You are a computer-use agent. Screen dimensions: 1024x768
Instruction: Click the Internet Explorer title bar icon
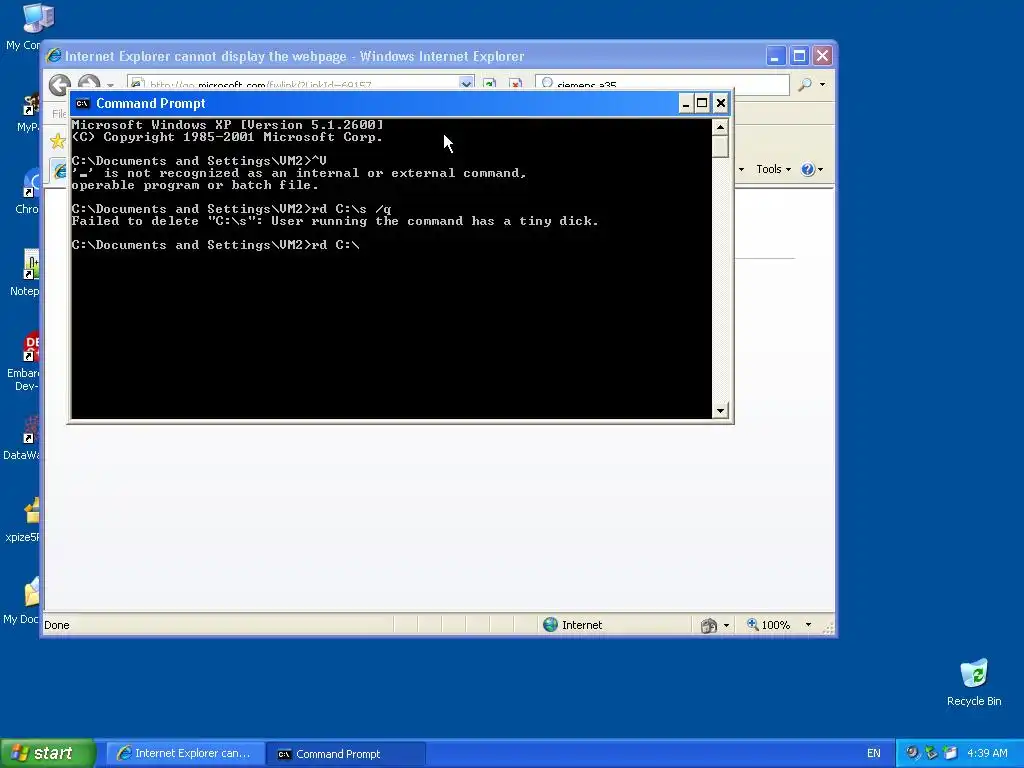[x=54, y=56]
